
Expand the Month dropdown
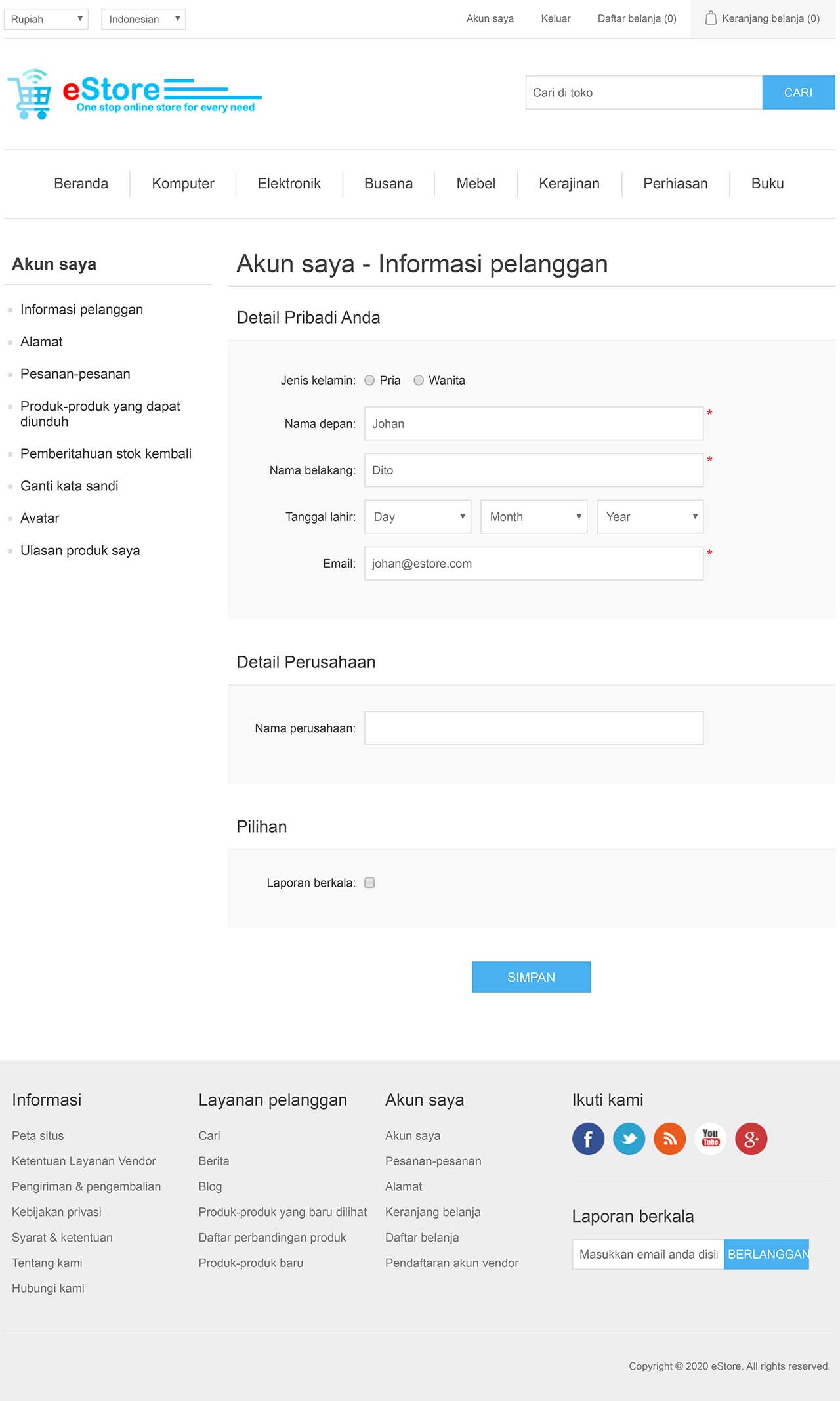pyautogui.click(x=534, y=517)
